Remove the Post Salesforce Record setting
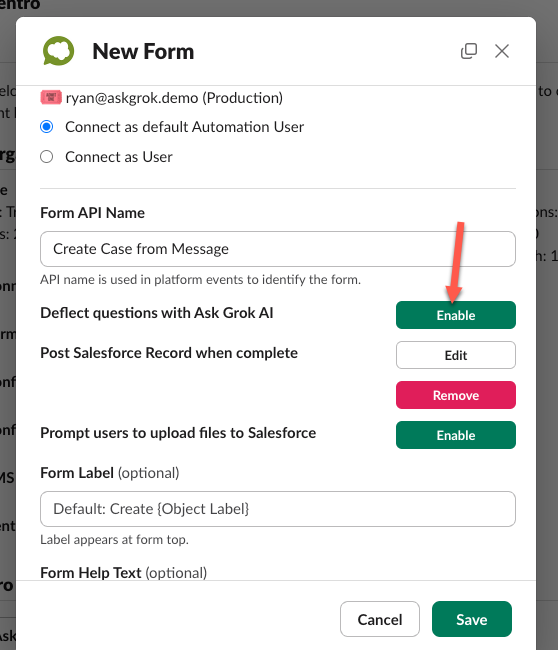This screenshot has width=558, height=650. (456, 395)
